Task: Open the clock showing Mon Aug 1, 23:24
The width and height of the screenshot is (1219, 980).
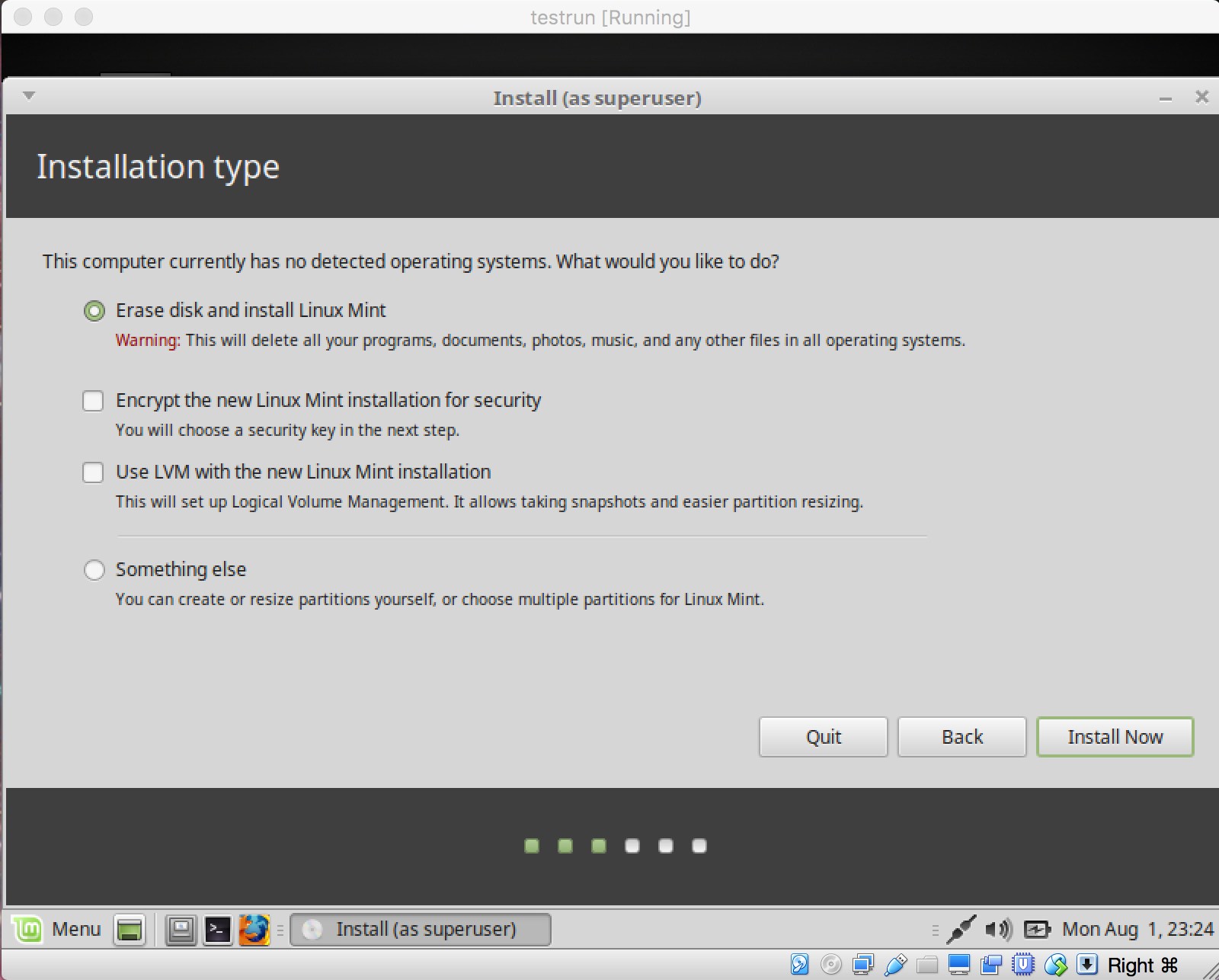Action: pos(1137,929)
